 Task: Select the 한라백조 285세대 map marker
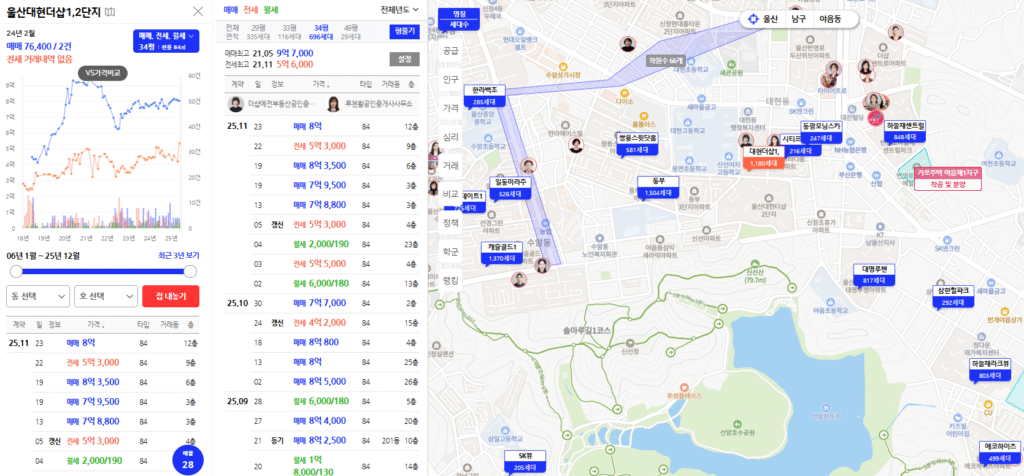coord(485,96)
